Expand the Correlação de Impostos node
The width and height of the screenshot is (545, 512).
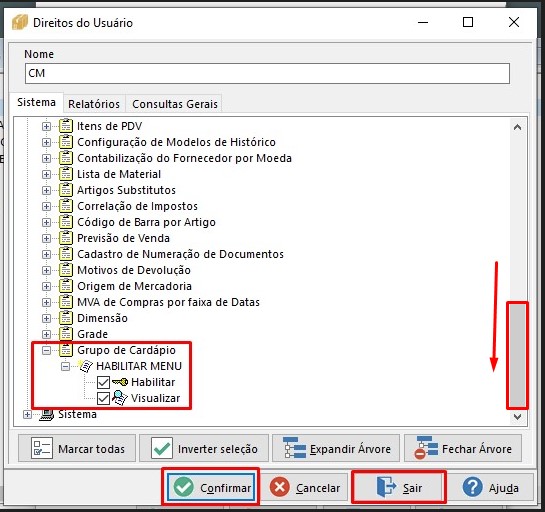point(46,206)
